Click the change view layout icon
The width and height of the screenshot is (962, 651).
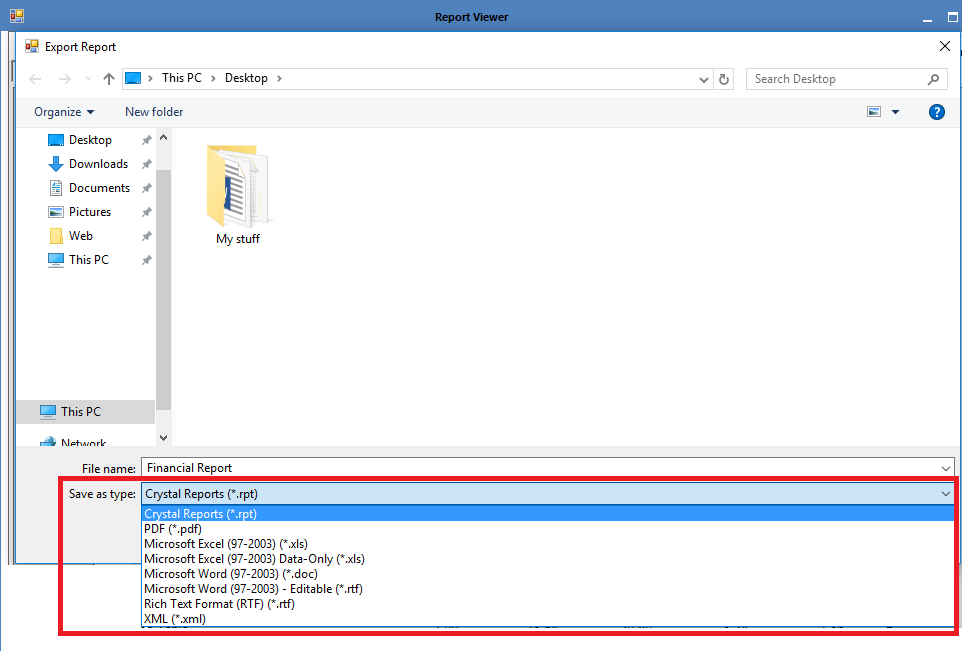pos(874,112)
